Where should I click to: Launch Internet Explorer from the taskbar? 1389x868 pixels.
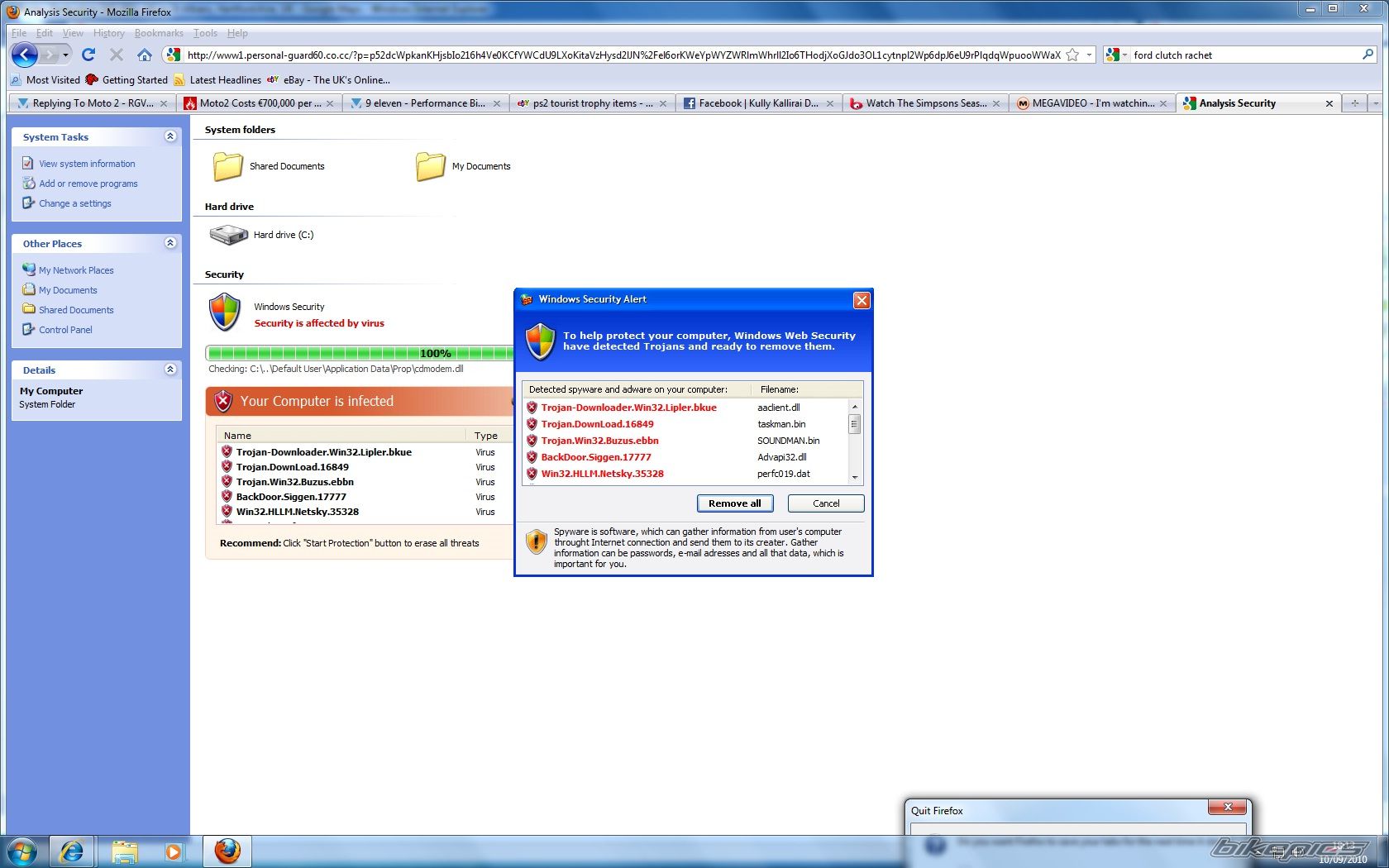(73, 851)
